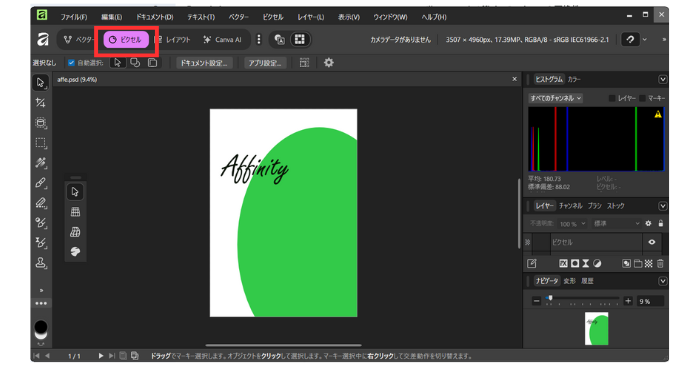698x365 pixels.
Task: Open the Canva AI studio
Action: [223, 40]
